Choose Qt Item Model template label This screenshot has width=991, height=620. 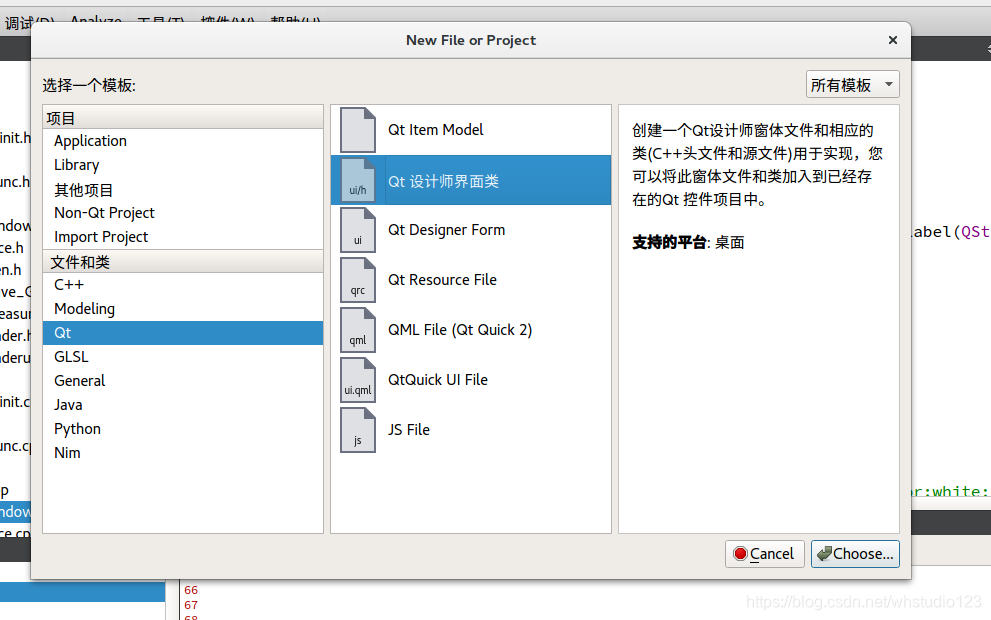pyautogui.click(x=435, y=130)
